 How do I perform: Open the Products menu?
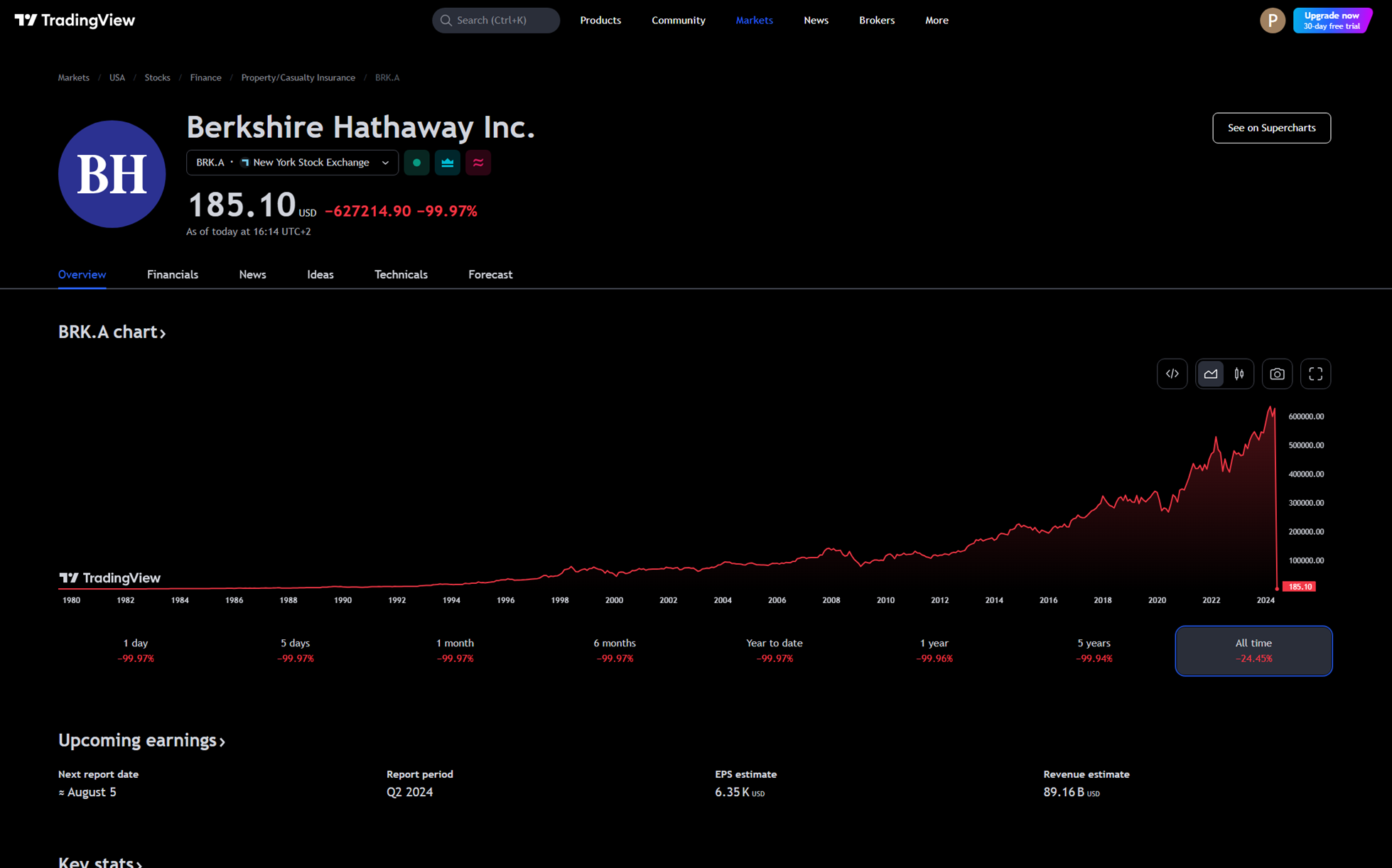point(600,20)
